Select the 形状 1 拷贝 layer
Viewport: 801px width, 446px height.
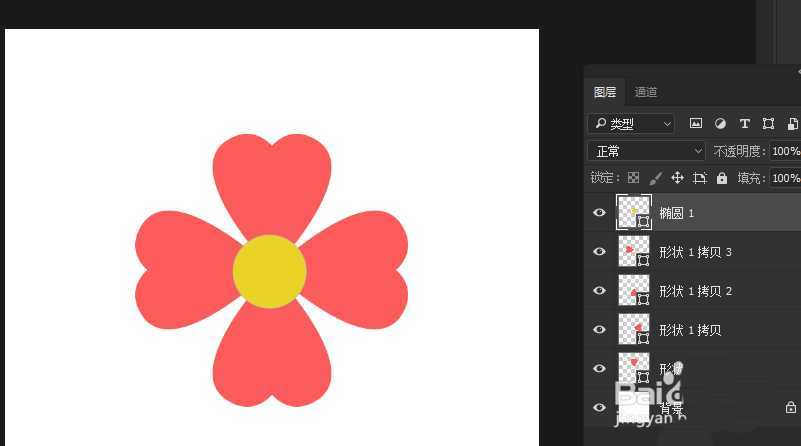point(690,330)
